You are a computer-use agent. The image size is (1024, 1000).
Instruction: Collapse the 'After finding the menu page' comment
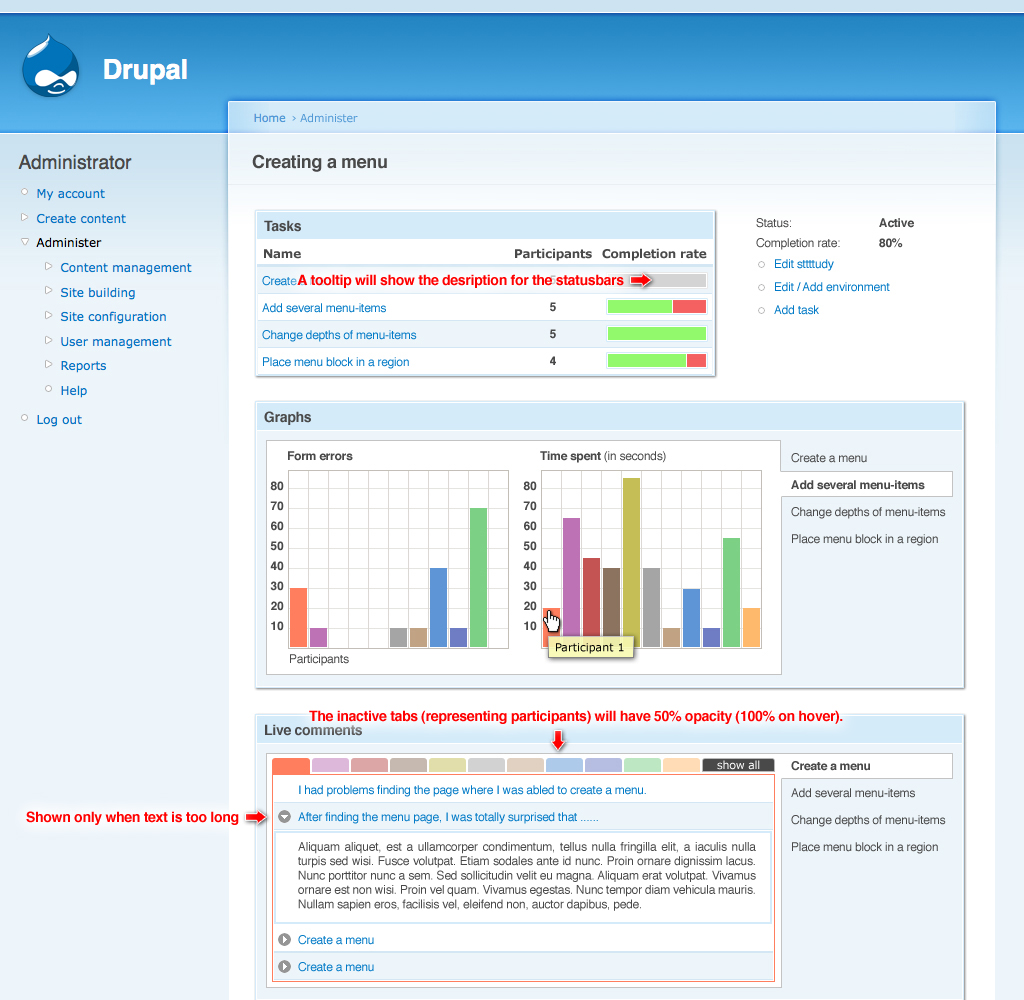tap(284, 816)
